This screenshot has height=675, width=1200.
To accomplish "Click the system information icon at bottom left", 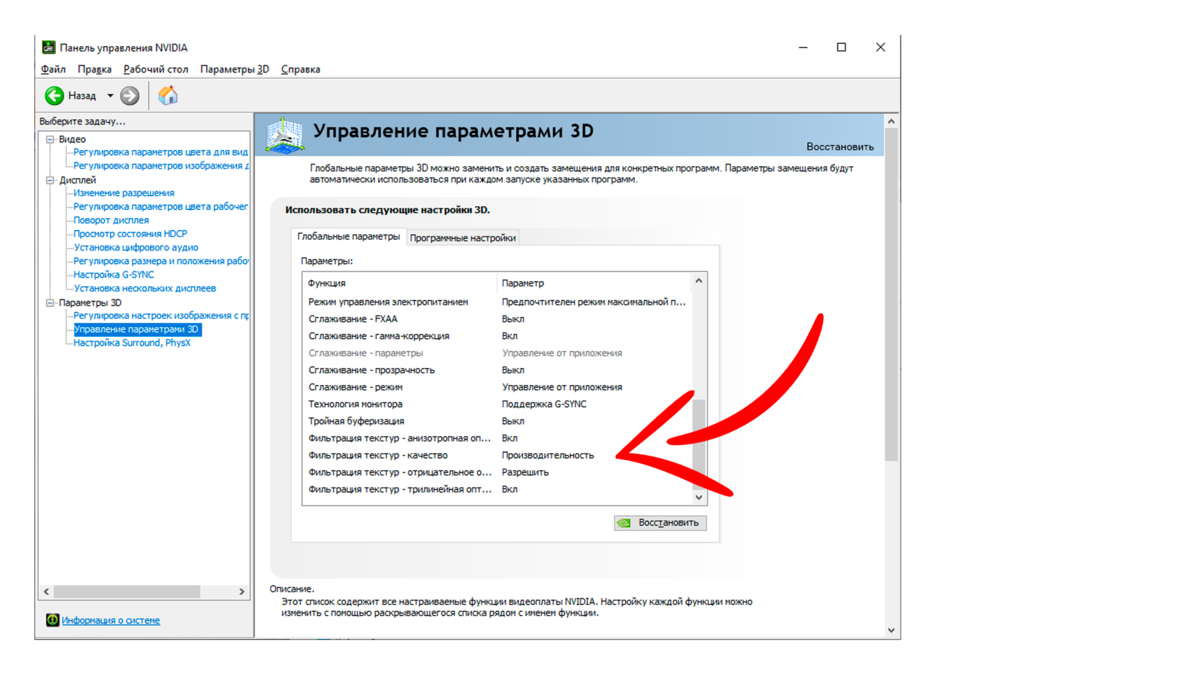I will [x=52, y=620].
